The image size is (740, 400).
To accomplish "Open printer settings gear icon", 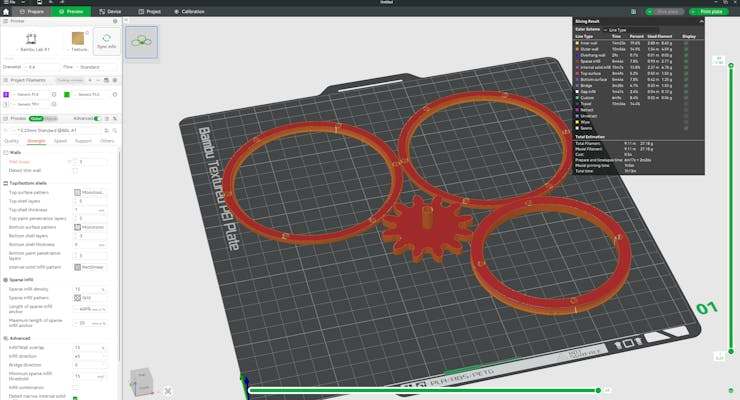I will click(x=116, y=22).
